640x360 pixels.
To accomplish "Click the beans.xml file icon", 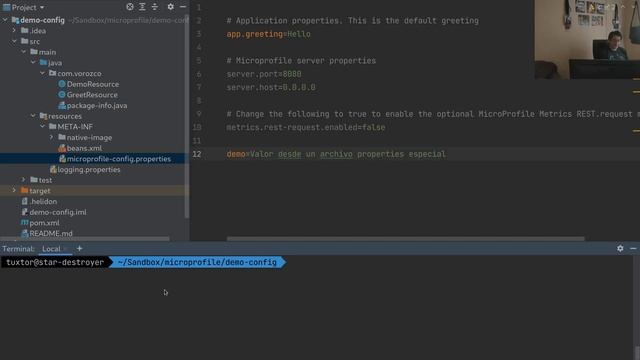I will point(62,148).
